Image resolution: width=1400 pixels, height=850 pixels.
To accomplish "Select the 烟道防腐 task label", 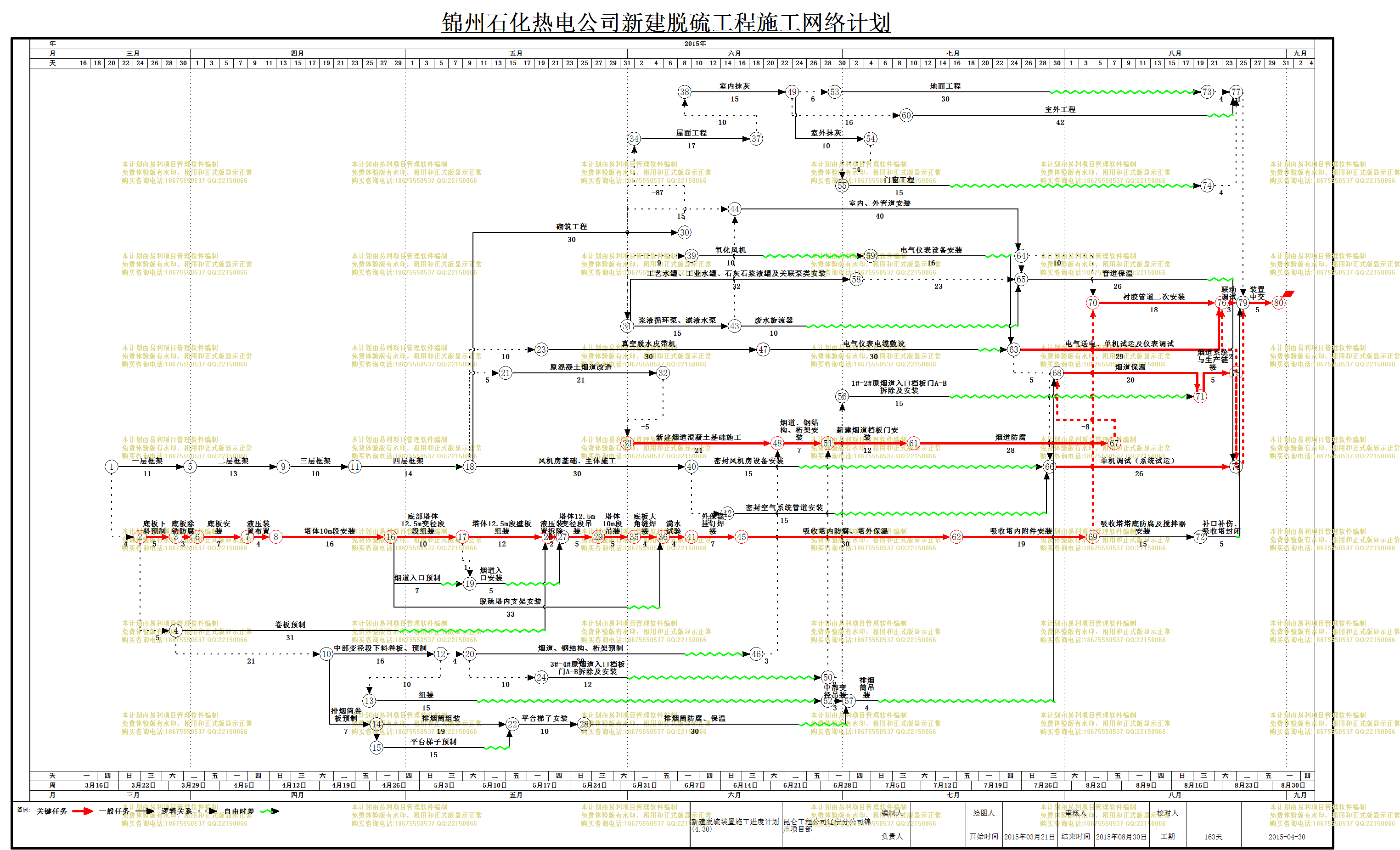I will 1010,437.
